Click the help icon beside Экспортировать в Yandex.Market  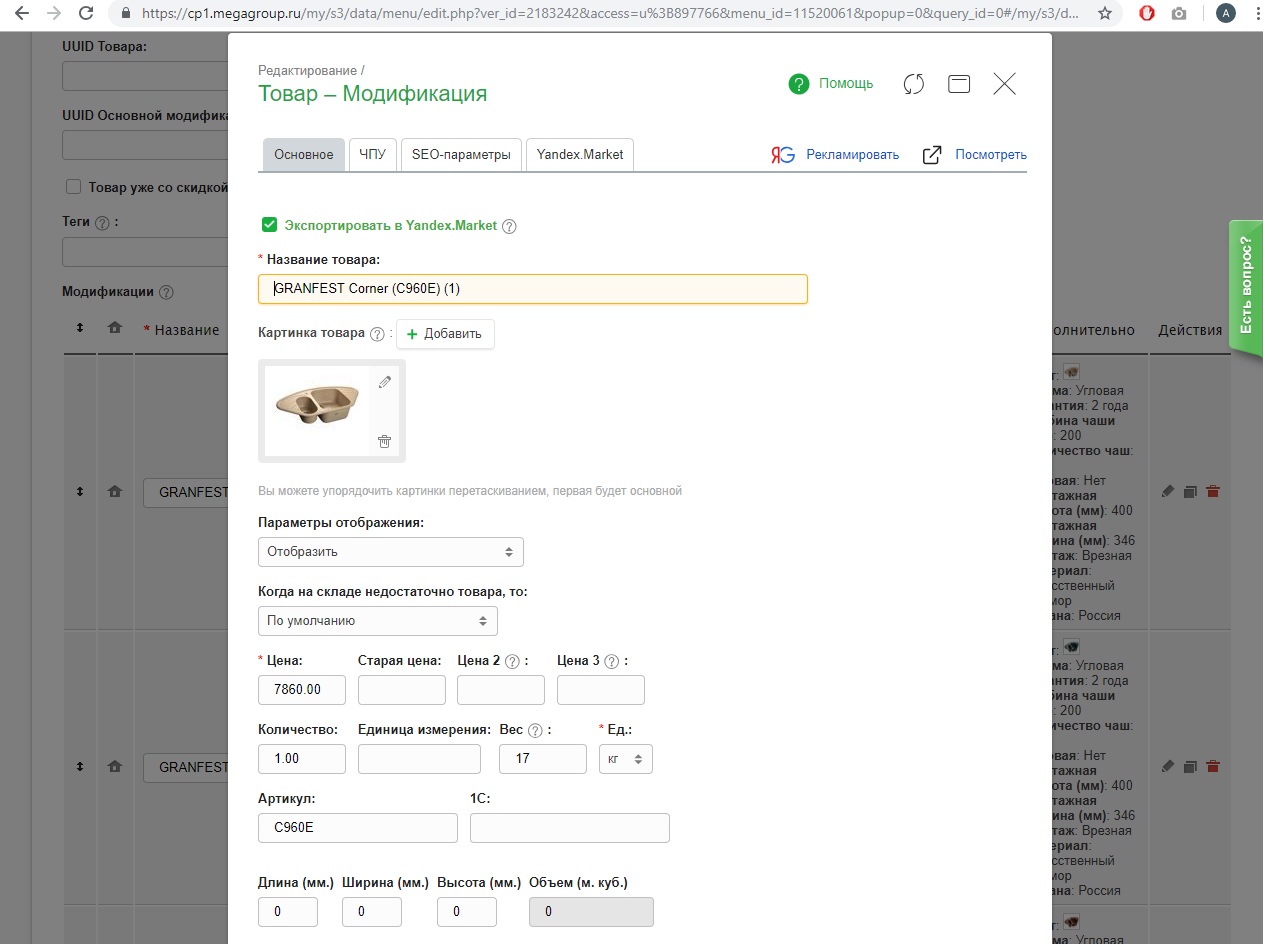click(x=509, y=226)
